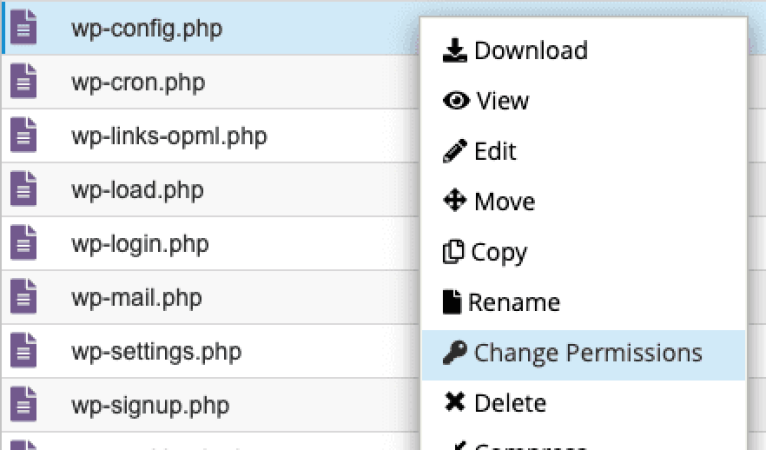This screenshot has height=450, width=766.
Task: Select wp-signup.php in the list
Action: 150,406
